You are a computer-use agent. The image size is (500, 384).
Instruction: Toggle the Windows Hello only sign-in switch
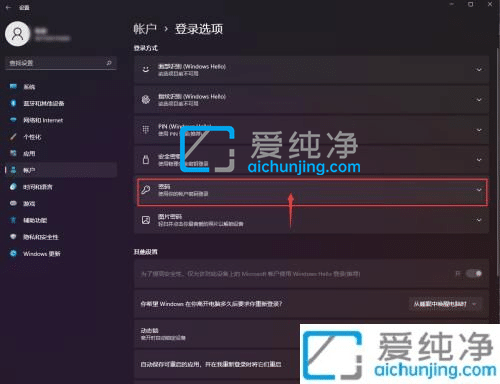474,274
